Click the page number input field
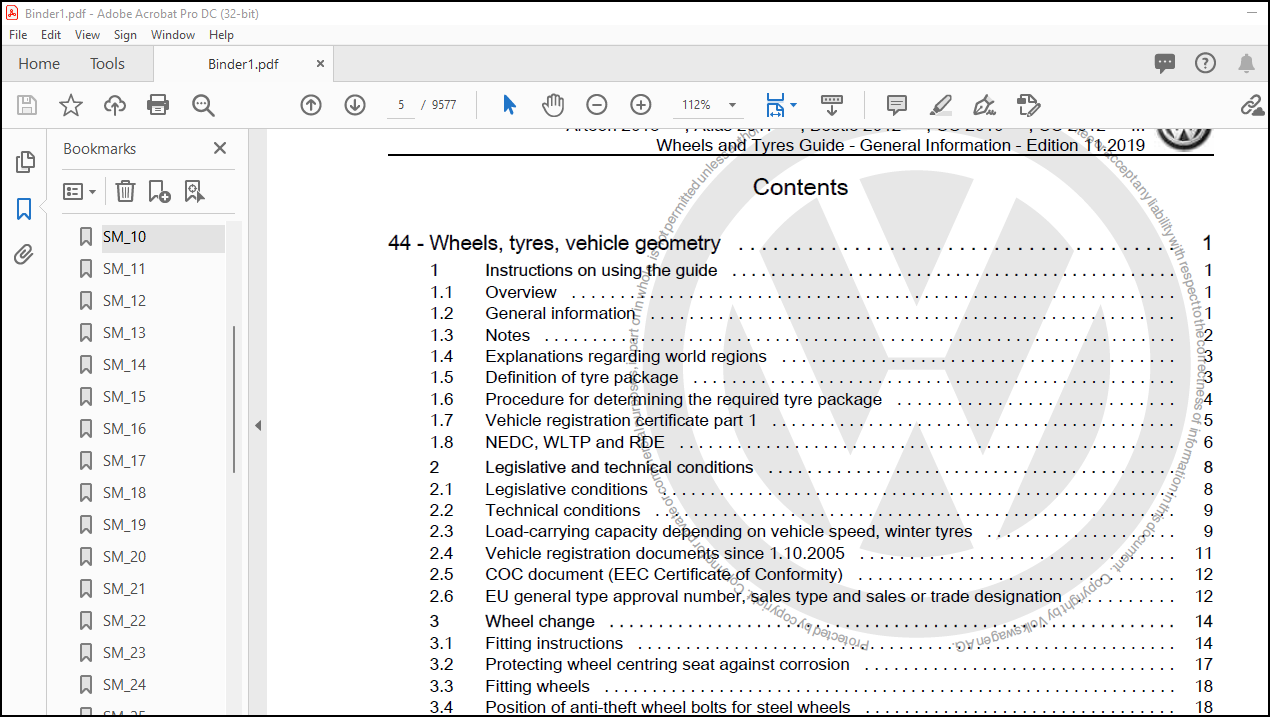Viewport: 1270px width, 717px height. [401, 105]
